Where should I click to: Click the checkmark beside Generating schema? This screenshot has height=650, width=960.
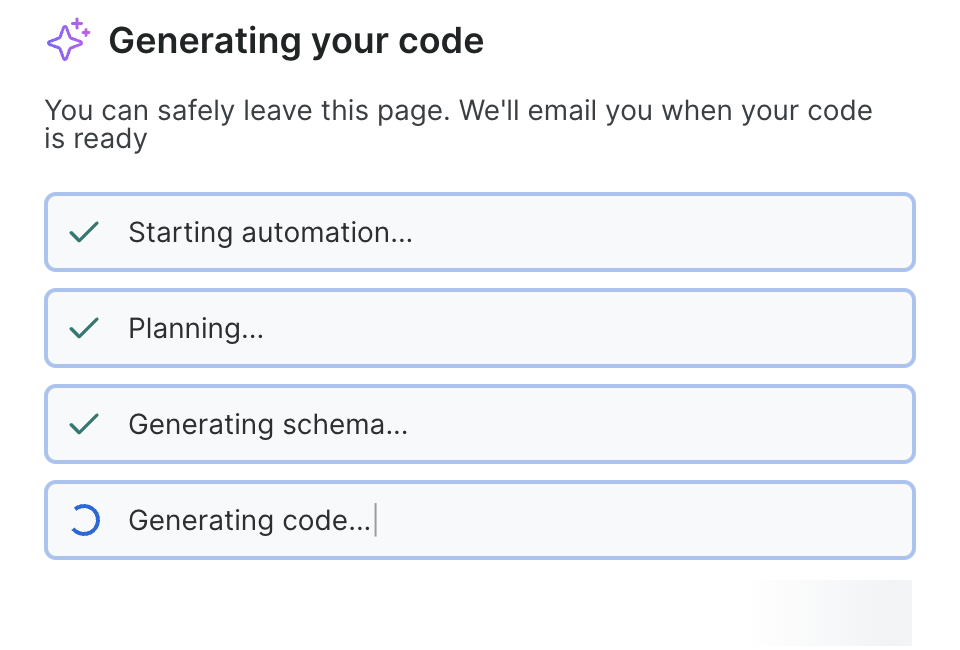tap(84, 424)
